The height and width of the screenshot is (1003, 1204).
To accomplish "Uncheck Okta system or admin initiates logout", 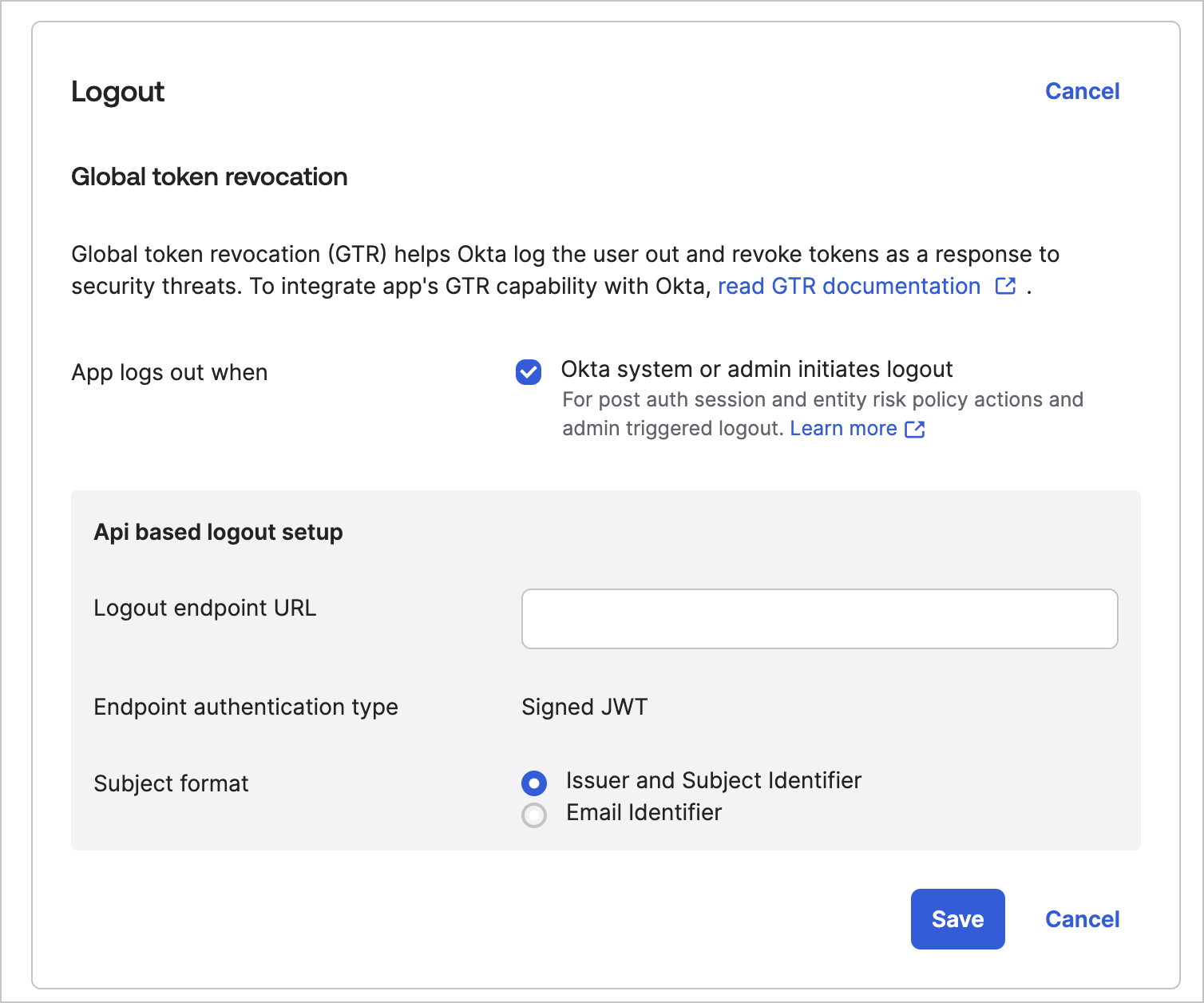I will point(528,372).
